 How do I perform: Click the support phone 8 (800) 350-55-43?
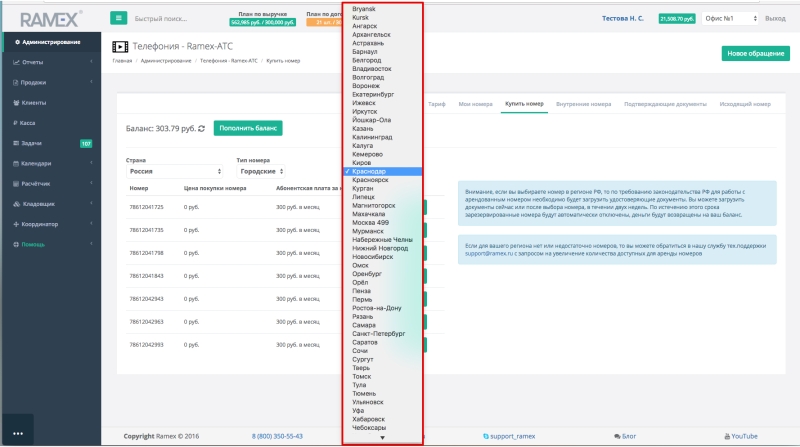pos(277,436)
